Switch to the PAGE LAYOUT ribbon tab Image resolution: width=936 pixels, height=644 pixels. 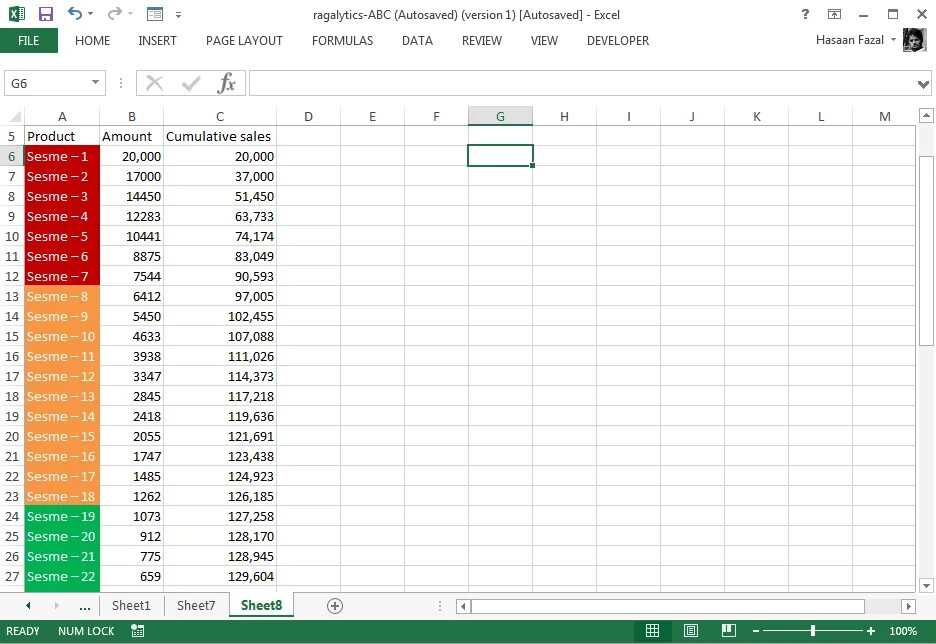244,41
